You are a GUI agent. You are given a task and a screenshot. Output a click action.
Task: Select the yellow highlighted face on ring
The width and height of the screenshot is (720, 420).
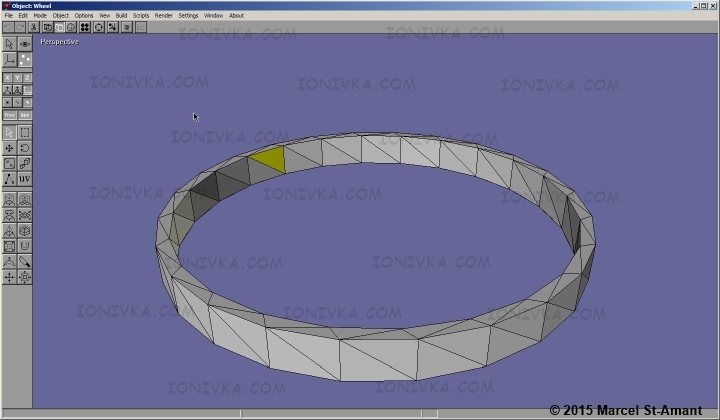point(269,157)
